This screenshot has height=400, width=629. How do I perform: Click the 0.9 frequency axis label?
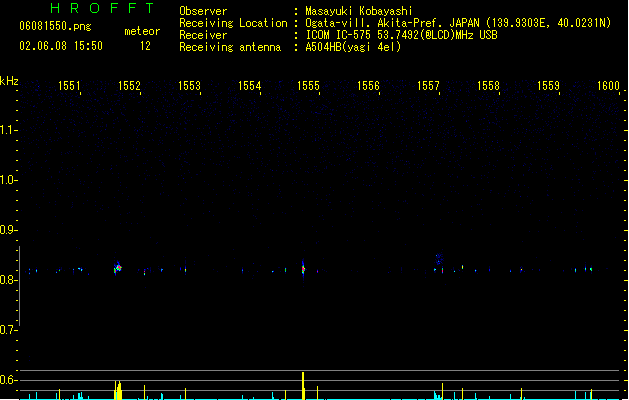8,230
